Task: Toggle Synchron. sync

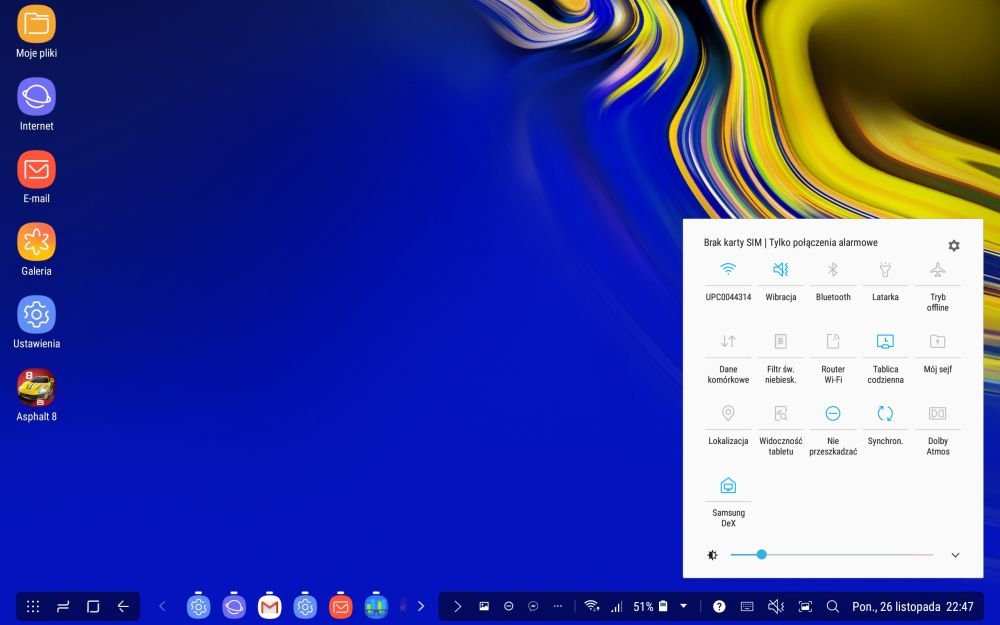Action: (885, 425)
